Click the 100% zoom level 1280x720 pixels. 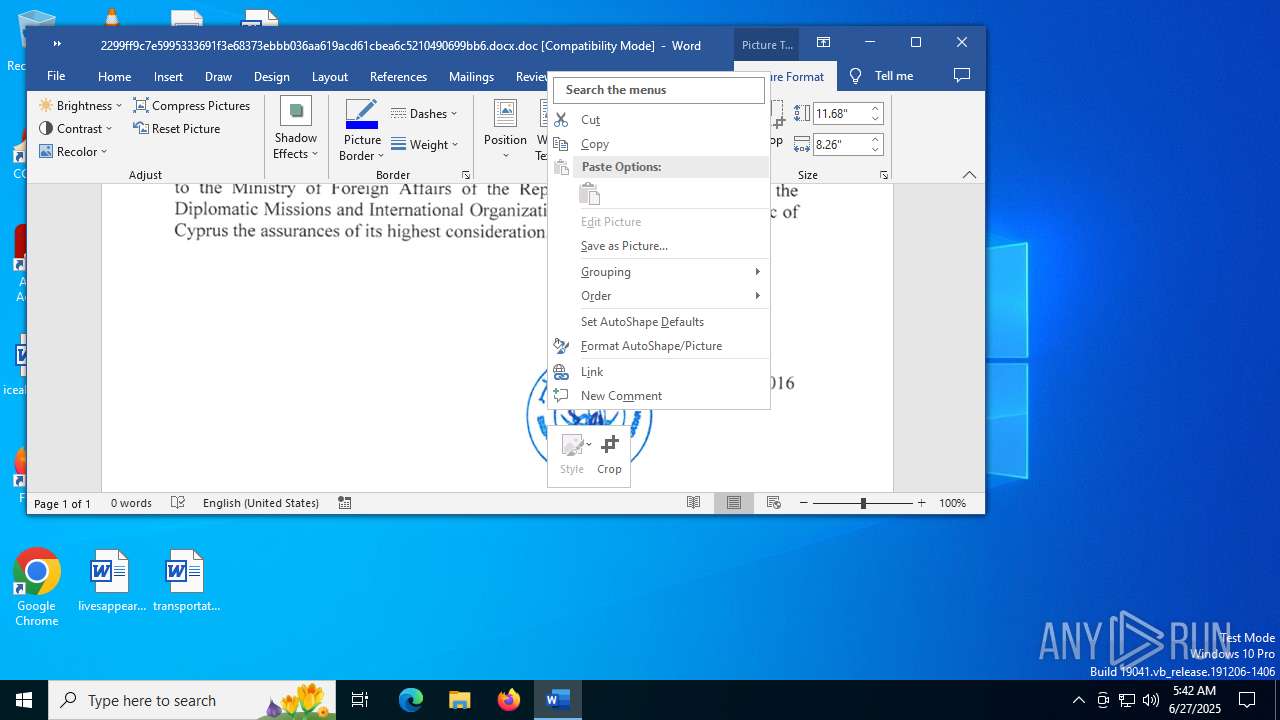952,503
